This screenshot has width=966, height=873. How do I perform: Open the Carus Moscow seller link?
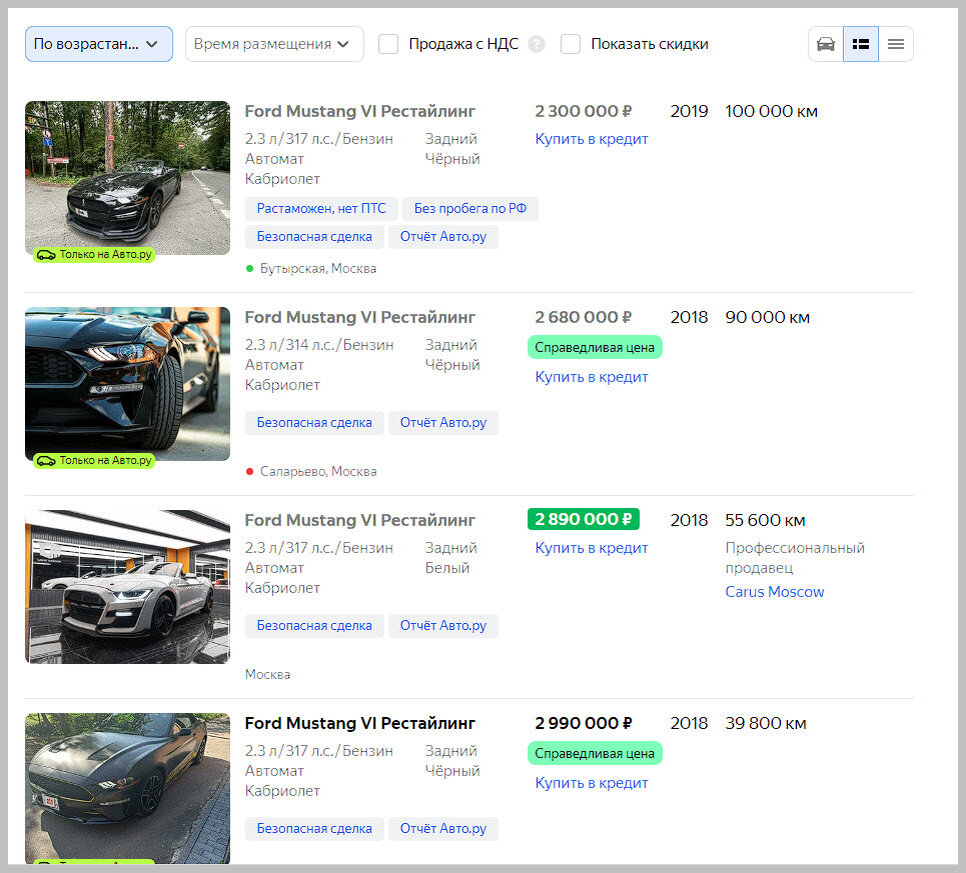coord(774,592)
